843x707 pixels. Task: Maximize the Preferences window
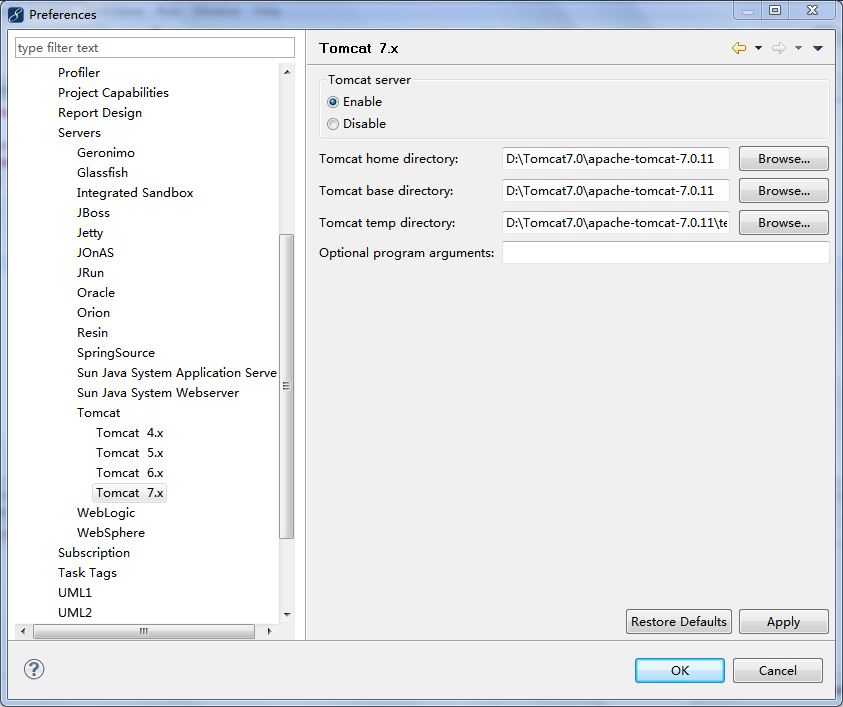point(775,10)
